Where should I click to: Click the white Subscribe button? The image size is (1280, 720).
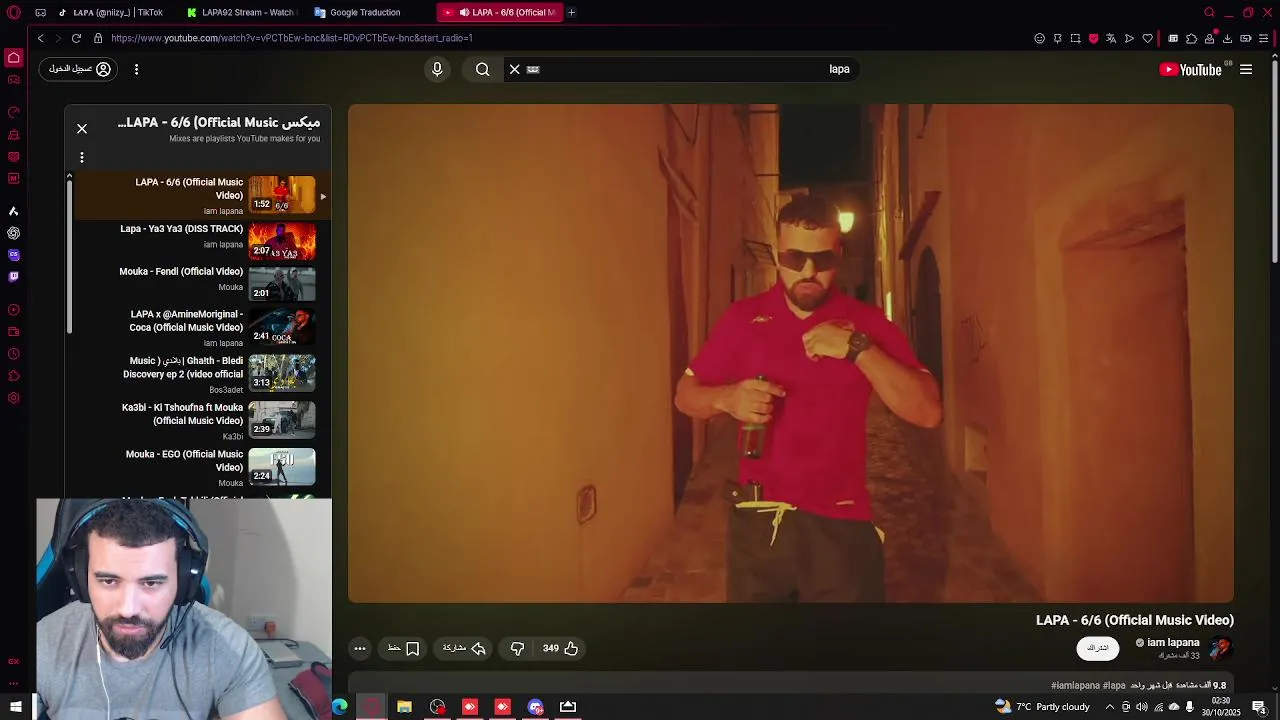pos(1098,648)
